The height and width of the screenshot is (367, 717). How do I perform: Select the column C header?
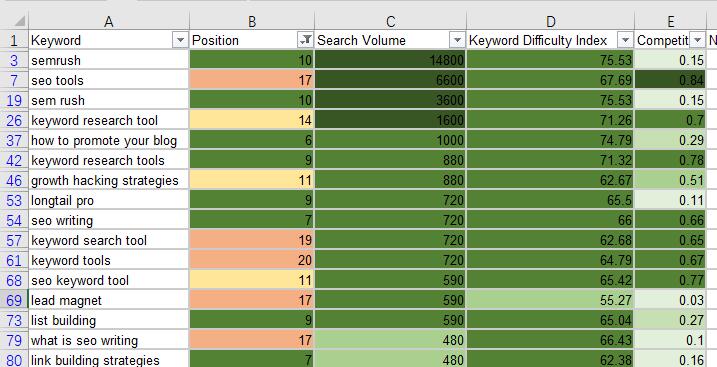[390, 21]
